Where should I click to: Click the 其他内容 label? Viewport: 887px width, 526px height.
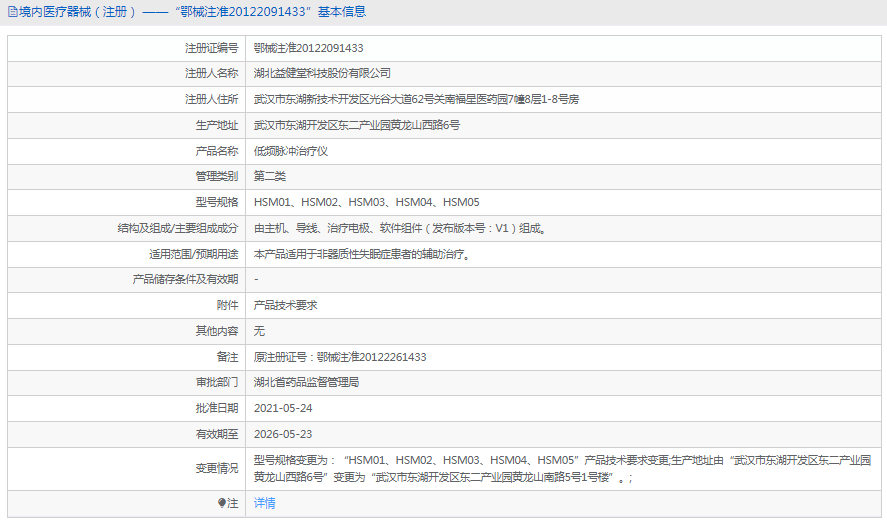click(217, 331)
